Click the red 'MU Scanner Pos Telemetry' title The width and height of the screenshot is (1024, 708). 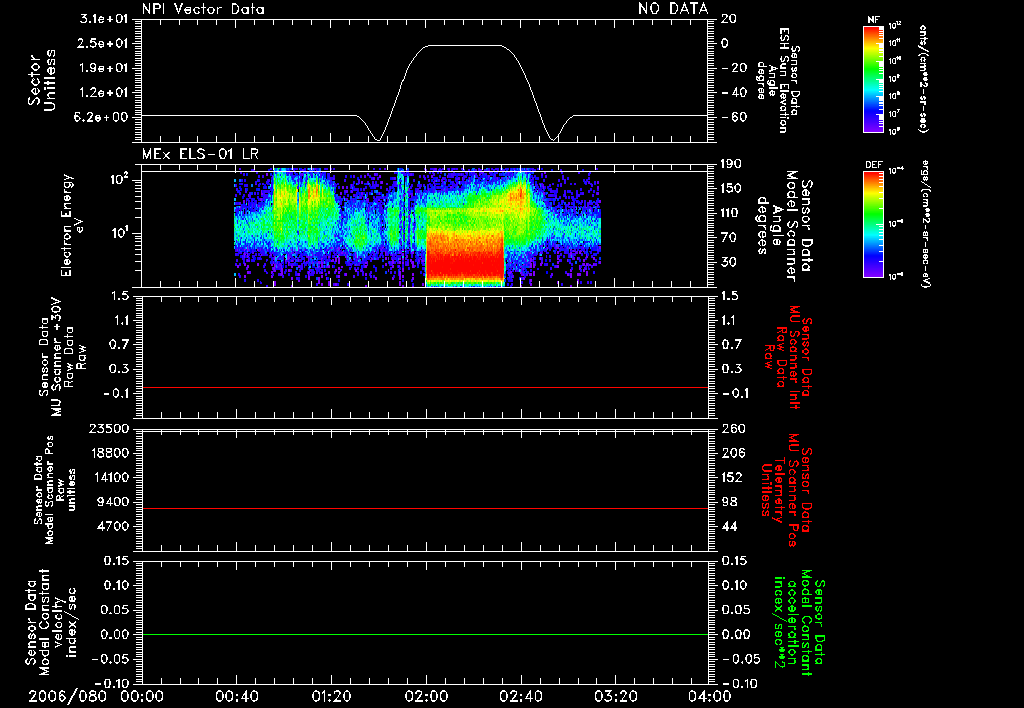786,490
